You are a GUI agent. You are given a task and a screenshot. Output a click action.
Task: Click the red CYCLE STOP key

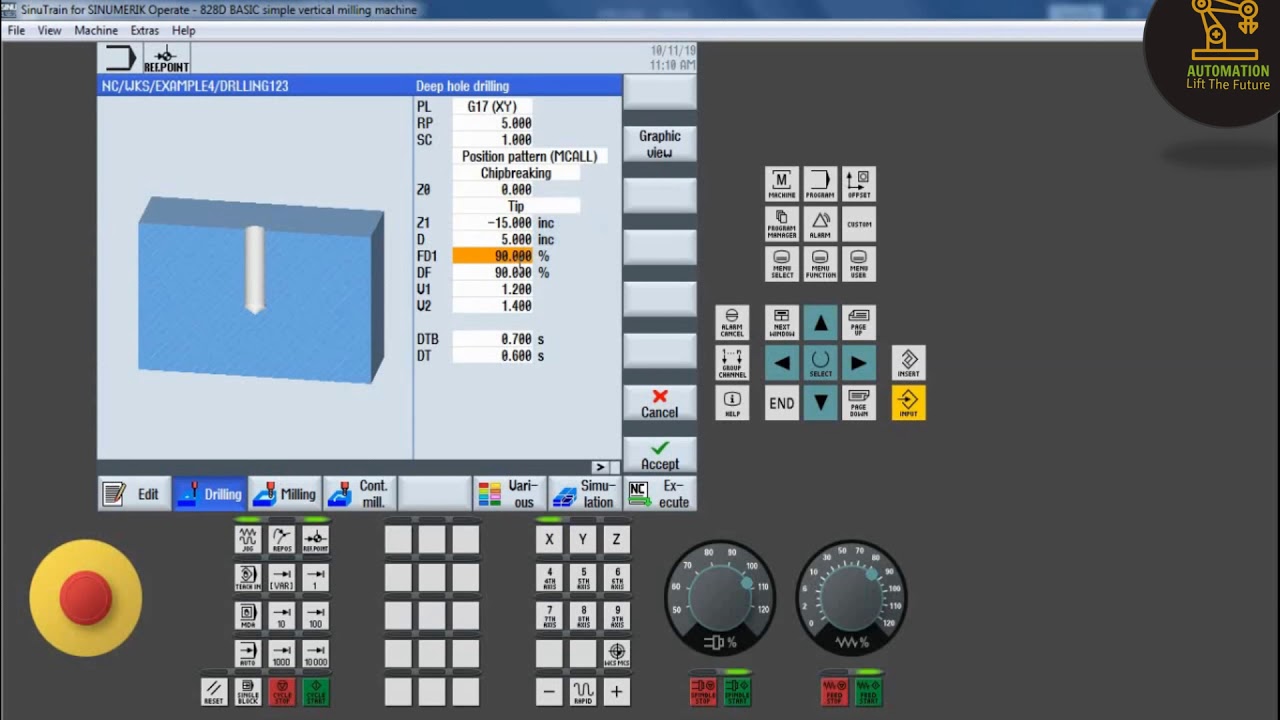282,692
